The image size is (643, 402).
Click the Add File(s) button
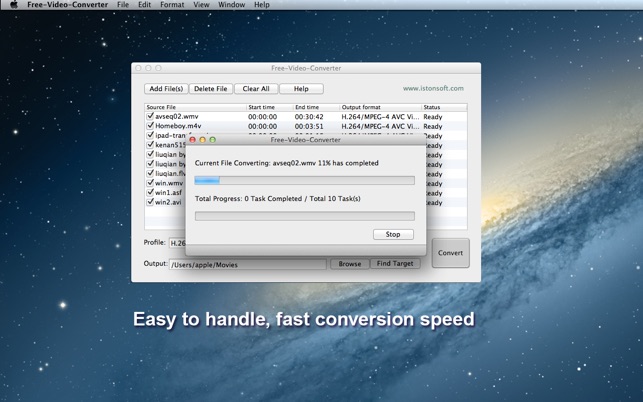pos(166,89)
